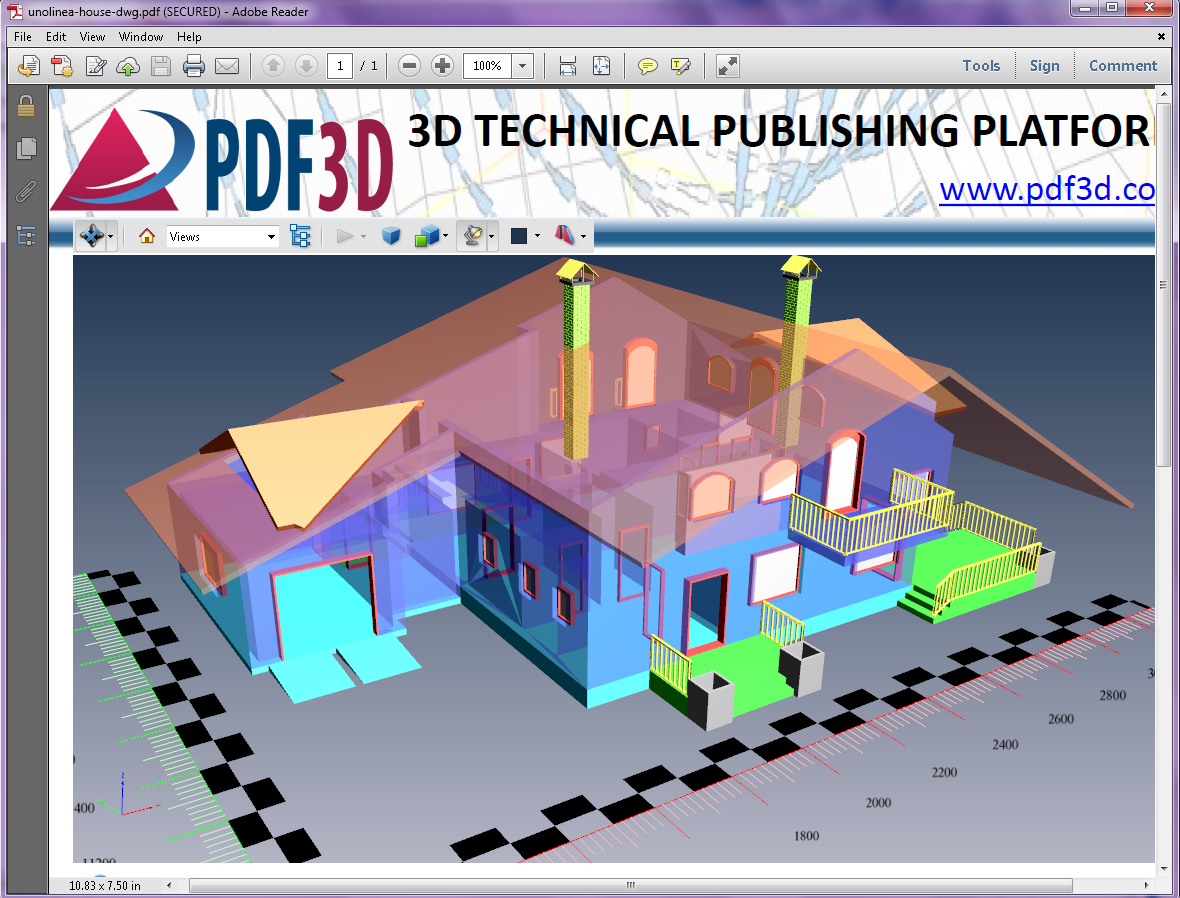Screen dimensions: 1180x898
Task: Open the zoom percentage dropdown
Action: click(x=522, y=66)
